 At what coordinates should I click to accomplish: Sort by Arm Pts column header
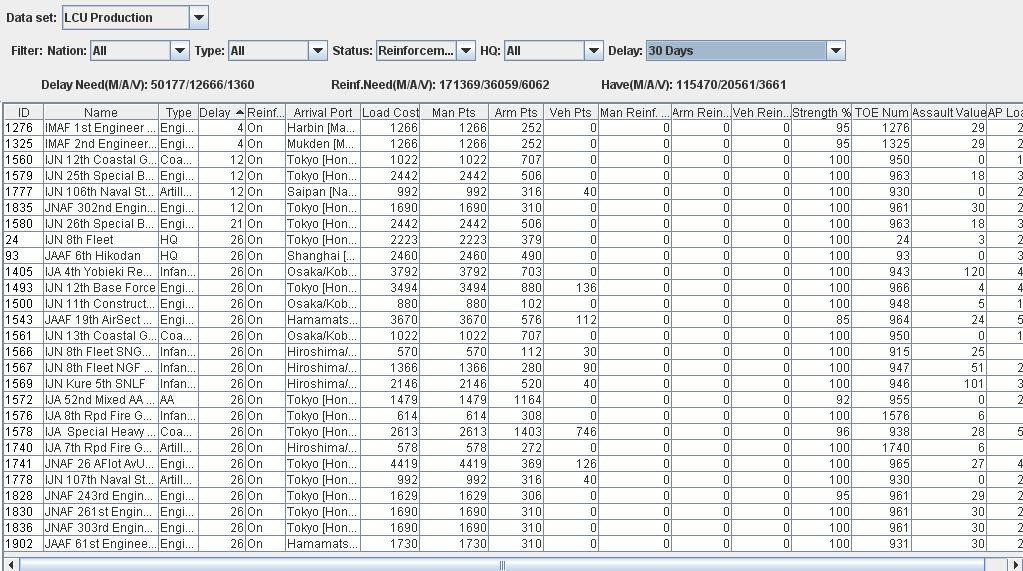click(x=515, y=112)
